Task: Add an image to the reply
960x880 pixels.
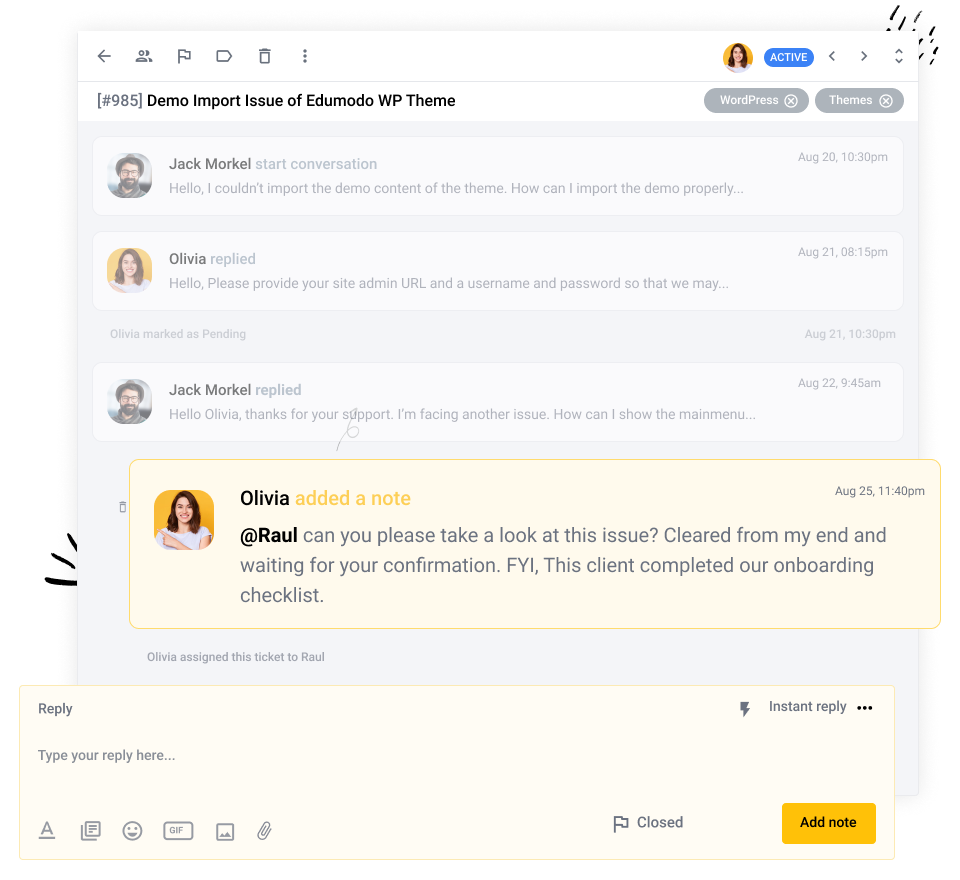Action: coord(224,831)
